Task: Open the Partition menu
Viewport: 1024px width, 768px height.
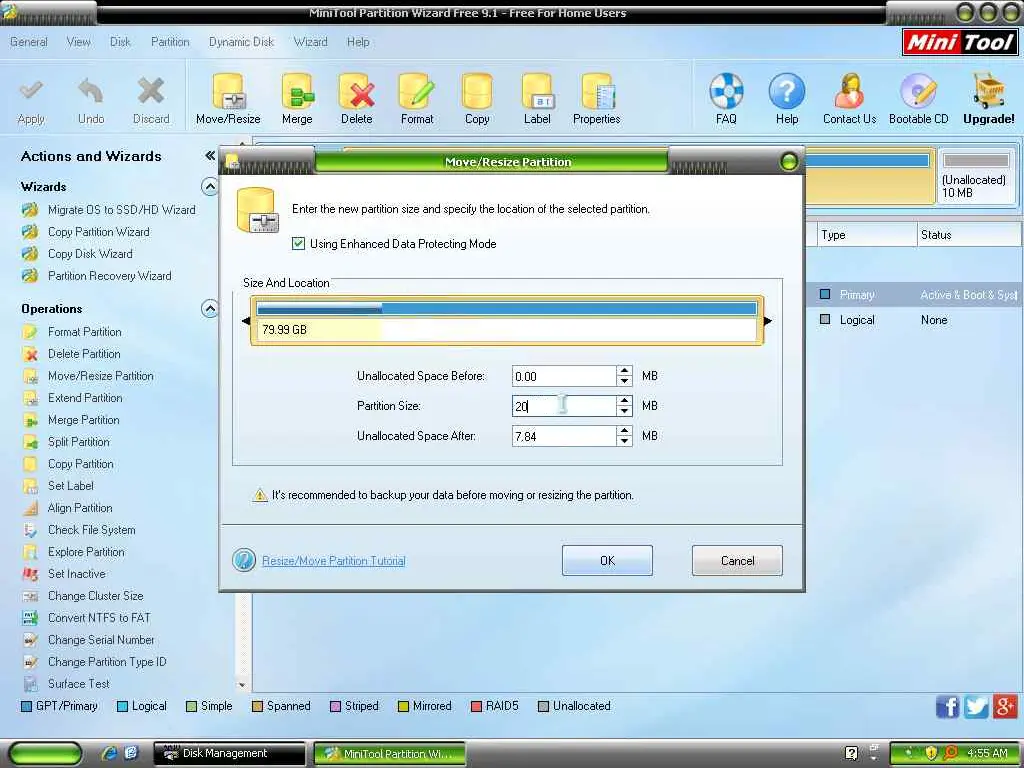Action: pos(170,42)
